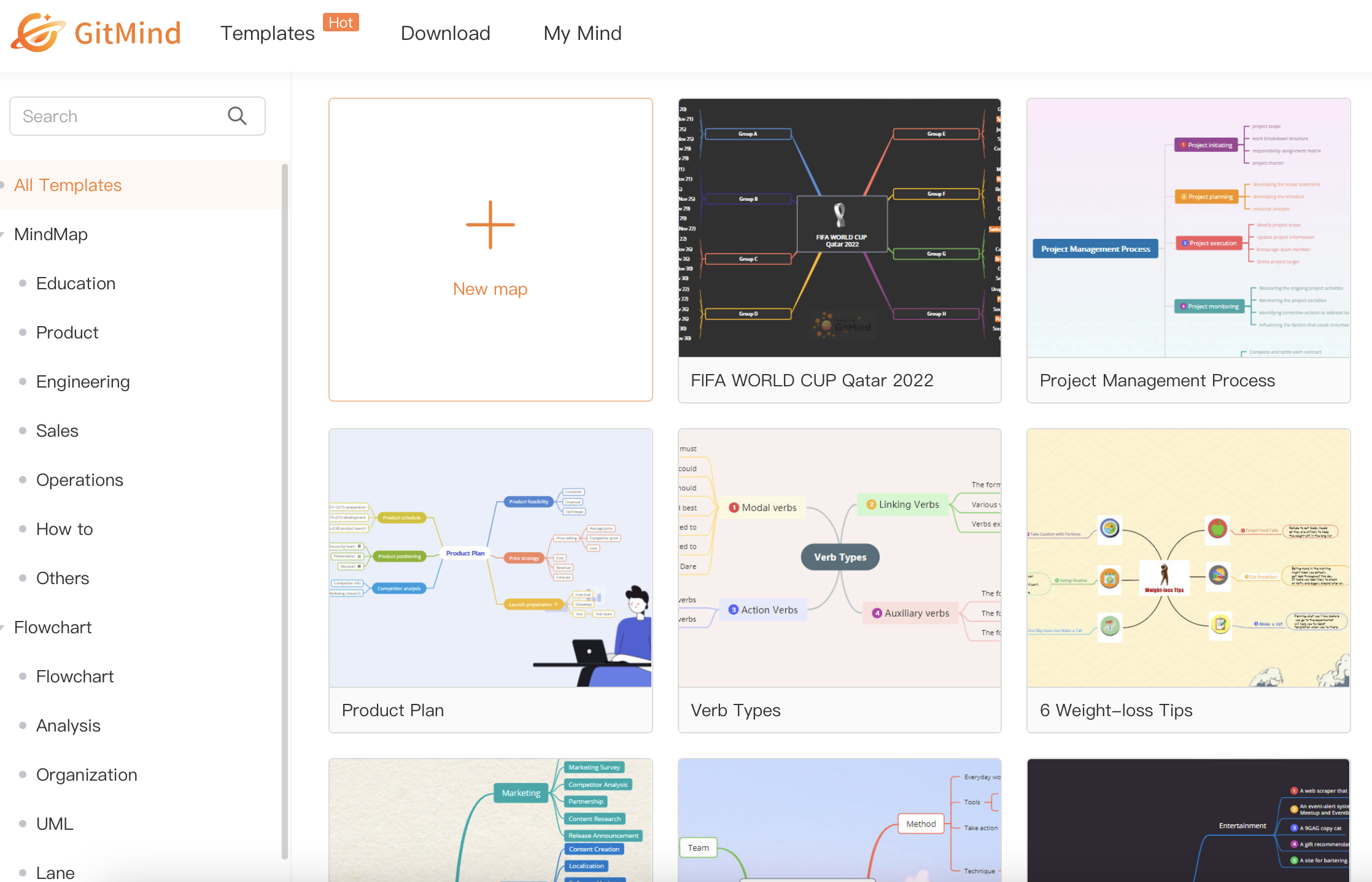This screenshot has width=1372, height=882.
Task: Select the Sales category
Action: (x=57, y=431)
